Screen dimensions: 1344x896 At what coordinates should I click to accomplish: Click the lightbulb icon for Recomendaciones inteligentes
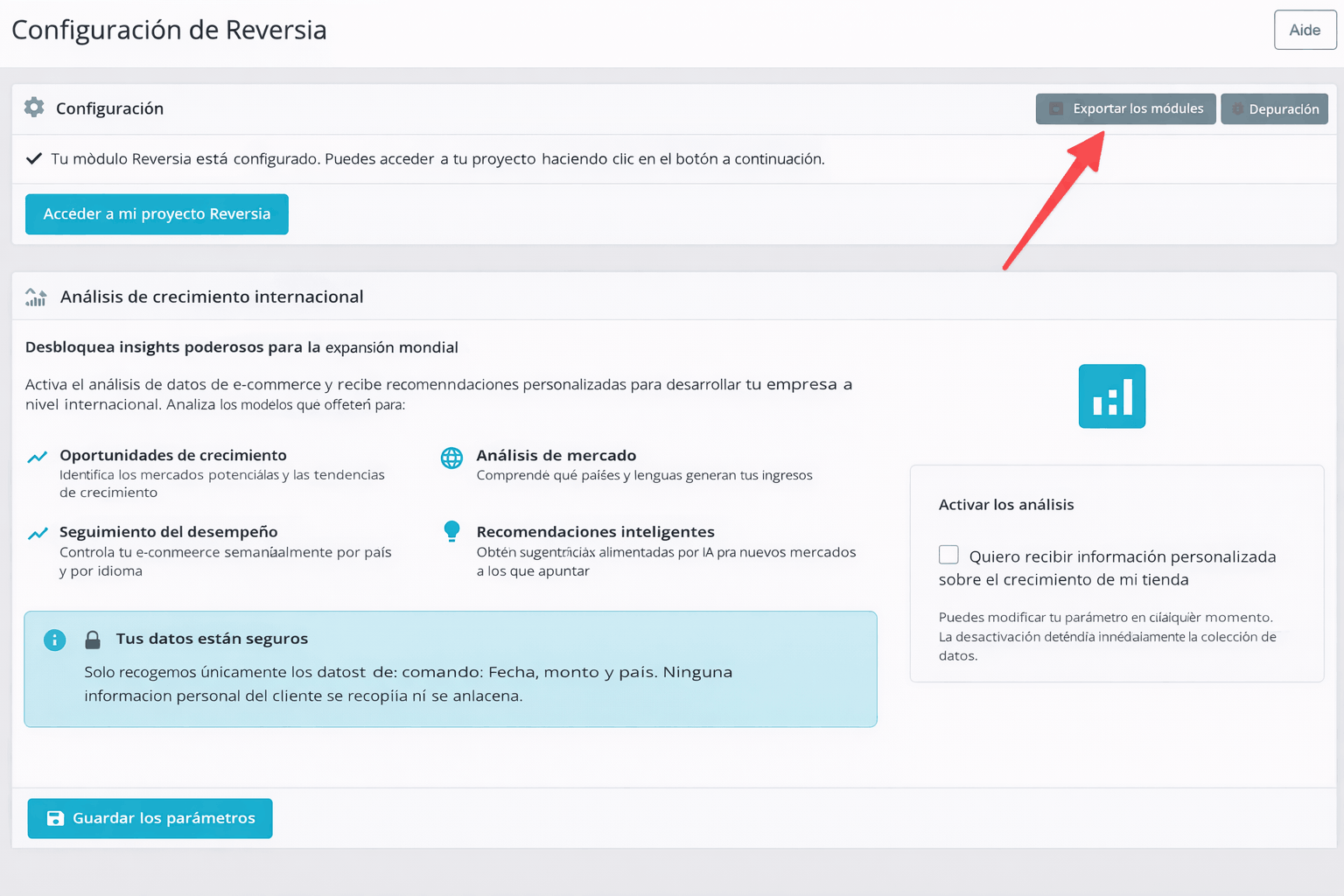[x=451, y=531]
